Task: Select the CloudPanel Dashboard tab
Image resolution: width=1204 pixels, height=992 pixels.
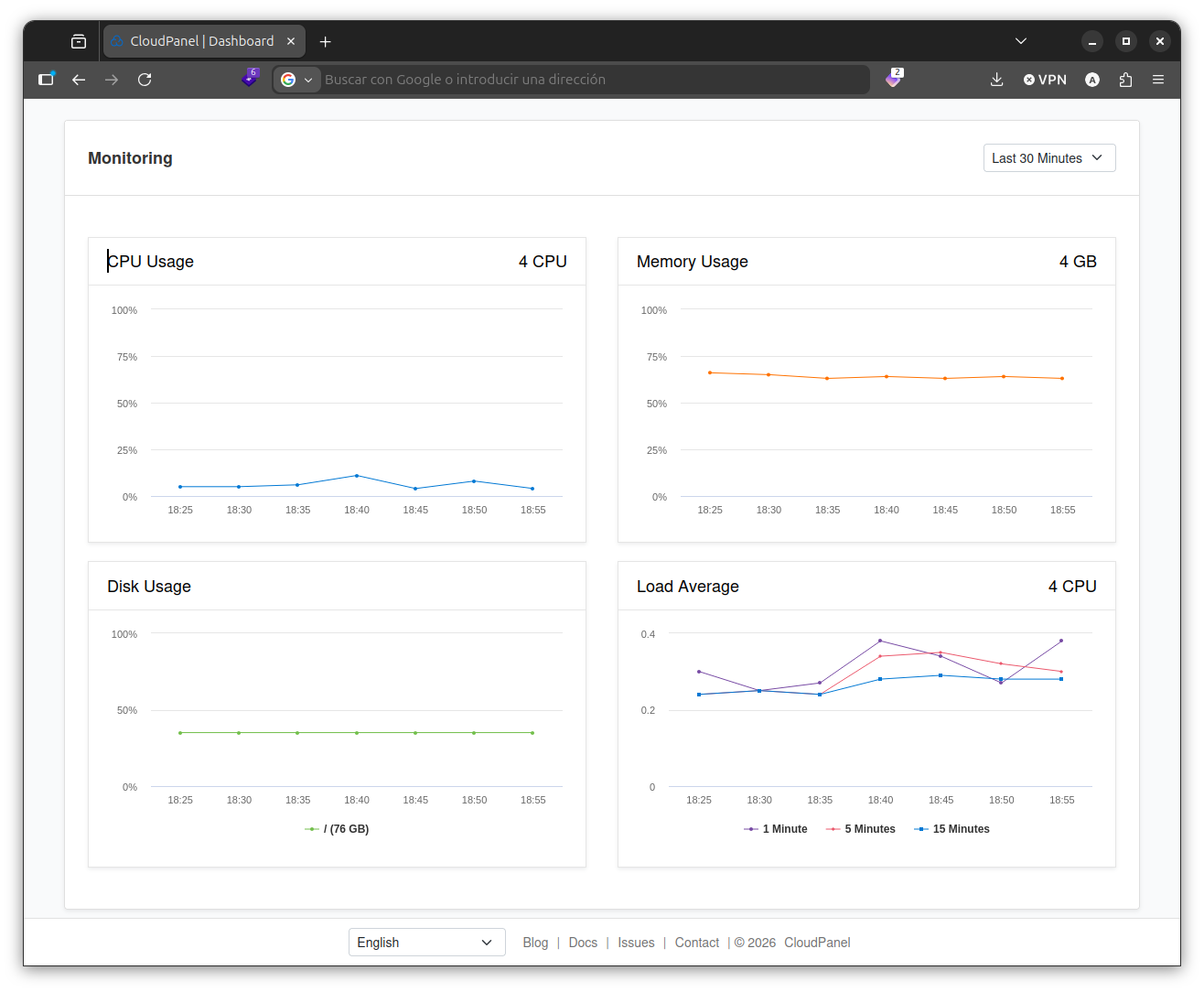Action: pyautogui.click(x=204, y=41)
